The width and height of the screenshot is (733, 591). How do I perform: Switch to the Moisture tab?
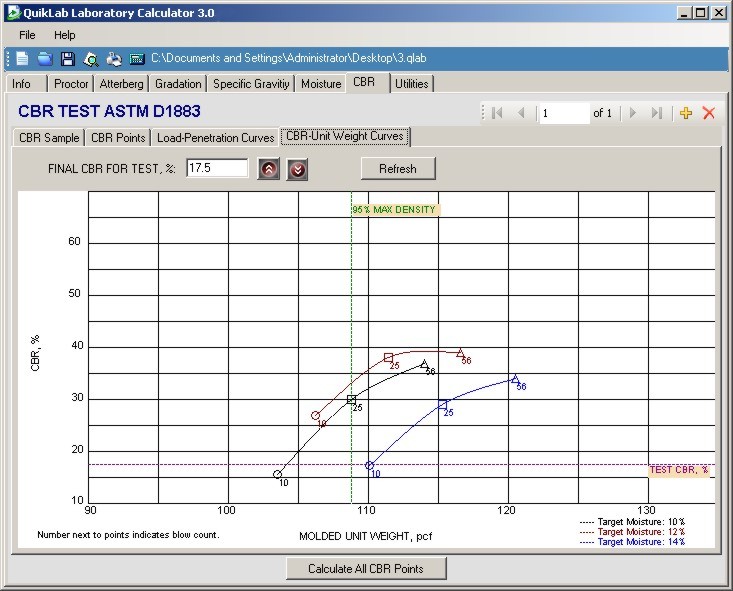pyautogui.click(x=321, y=84)
